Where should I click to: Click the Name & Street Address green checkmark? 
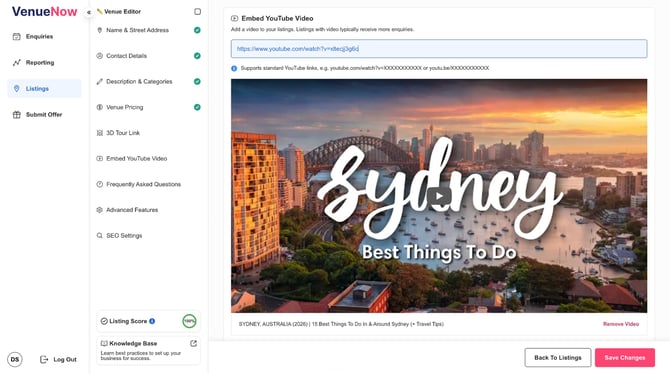197,30
